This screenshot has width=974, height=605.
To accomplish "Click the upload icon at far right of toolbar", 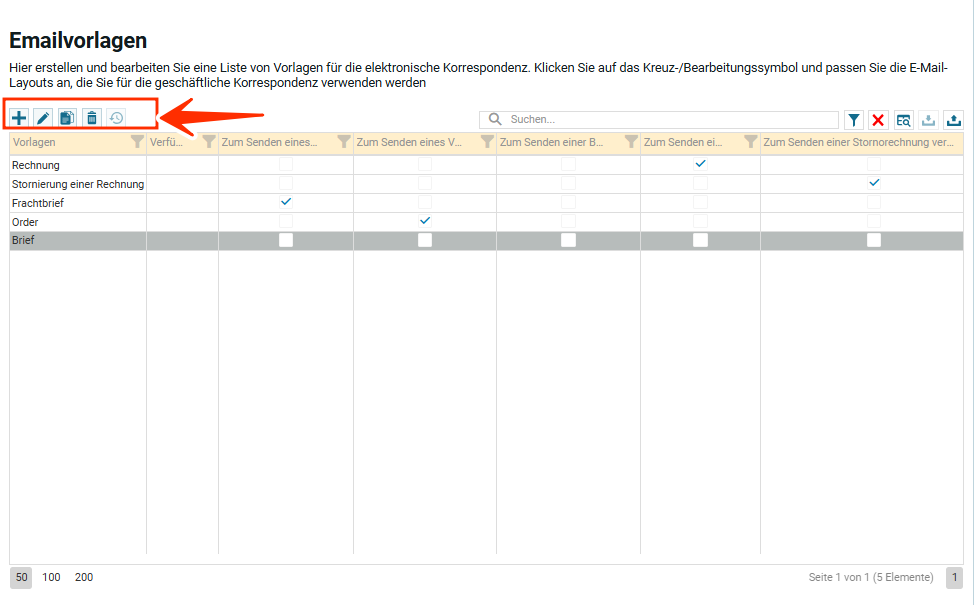I will click(x=953, y=120).
